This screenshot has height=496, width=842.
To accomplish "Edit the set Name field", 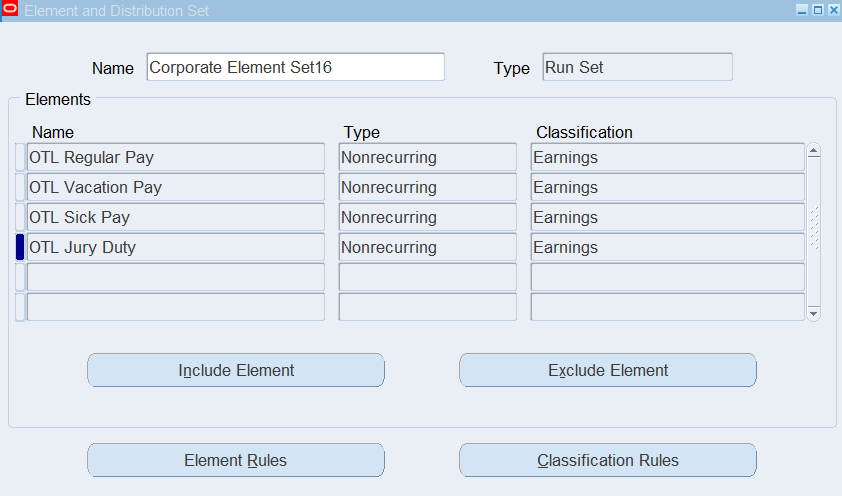I will click(295, 67).
